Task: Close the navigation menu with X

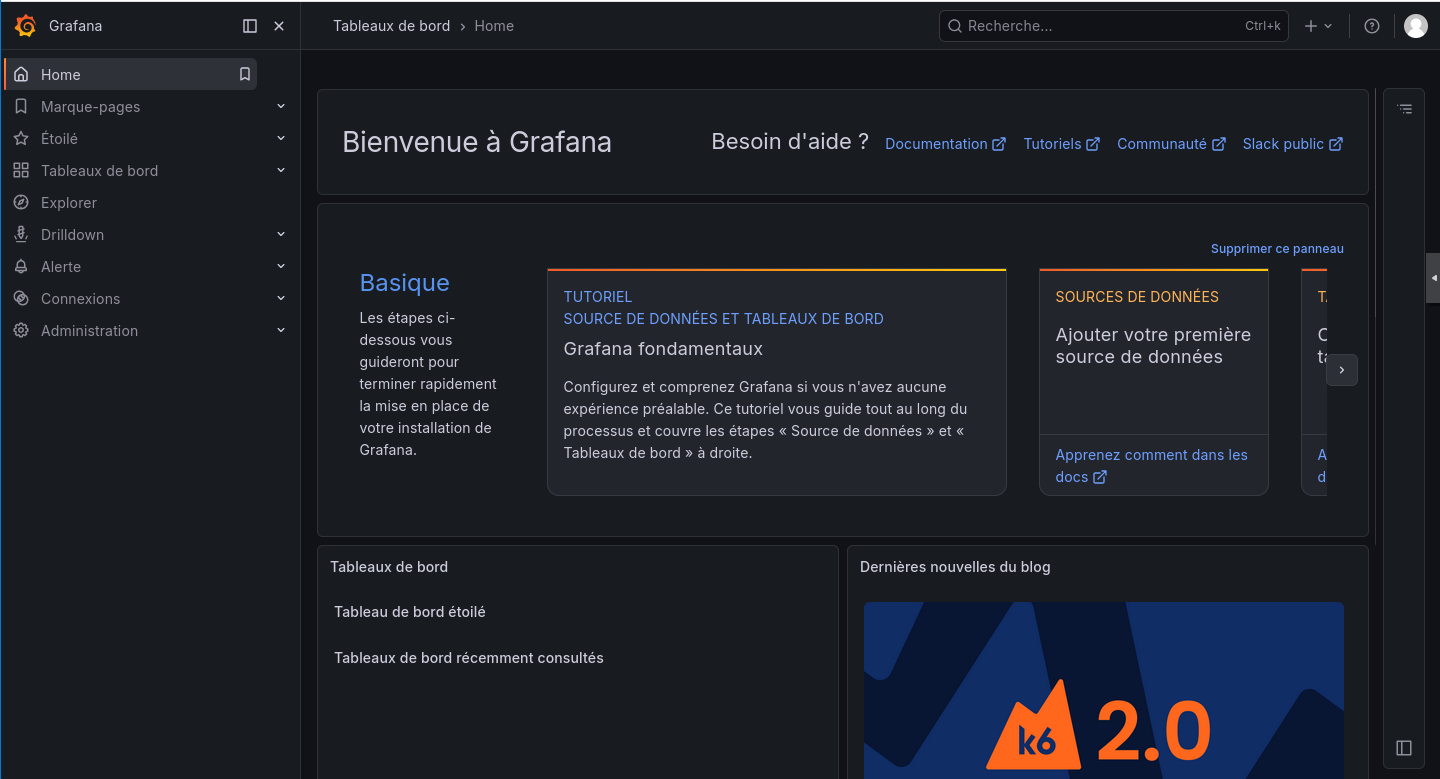Action: (x=279, y=26)
